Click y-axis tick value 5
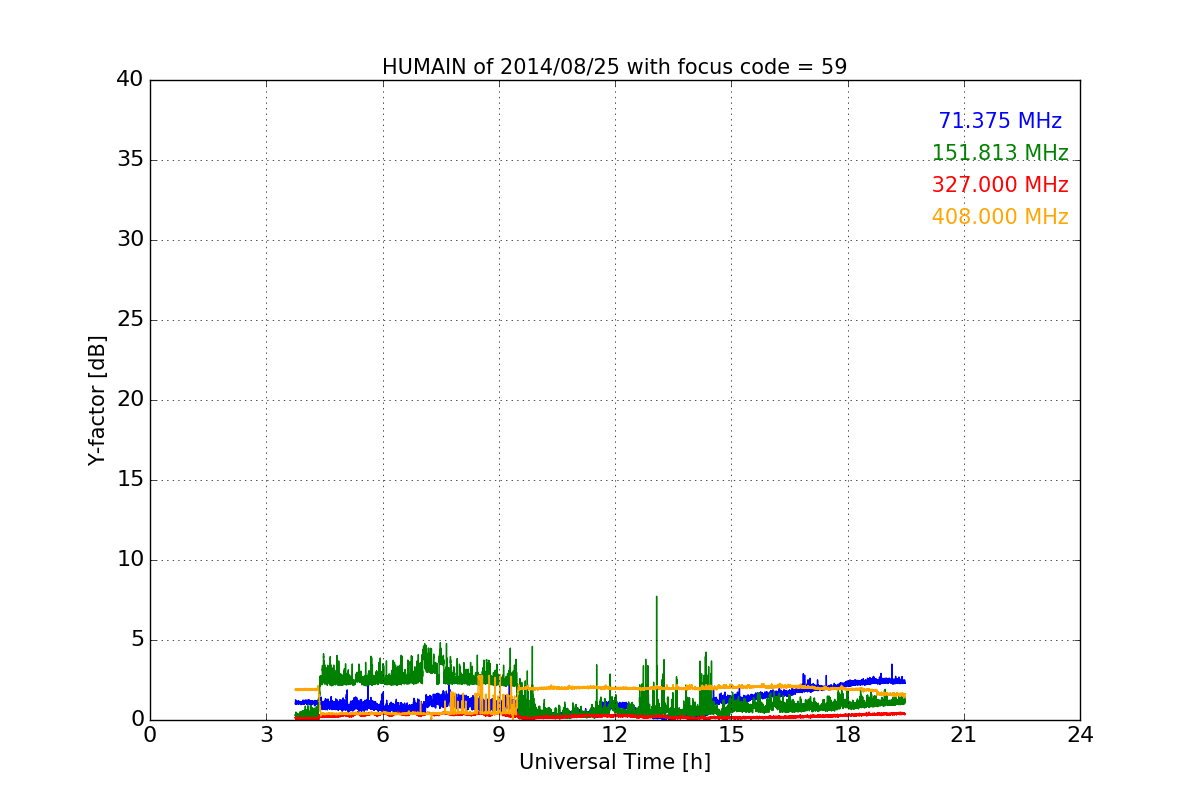The image size is (1200, 800). pyautogui.click(x=137, y=640)
